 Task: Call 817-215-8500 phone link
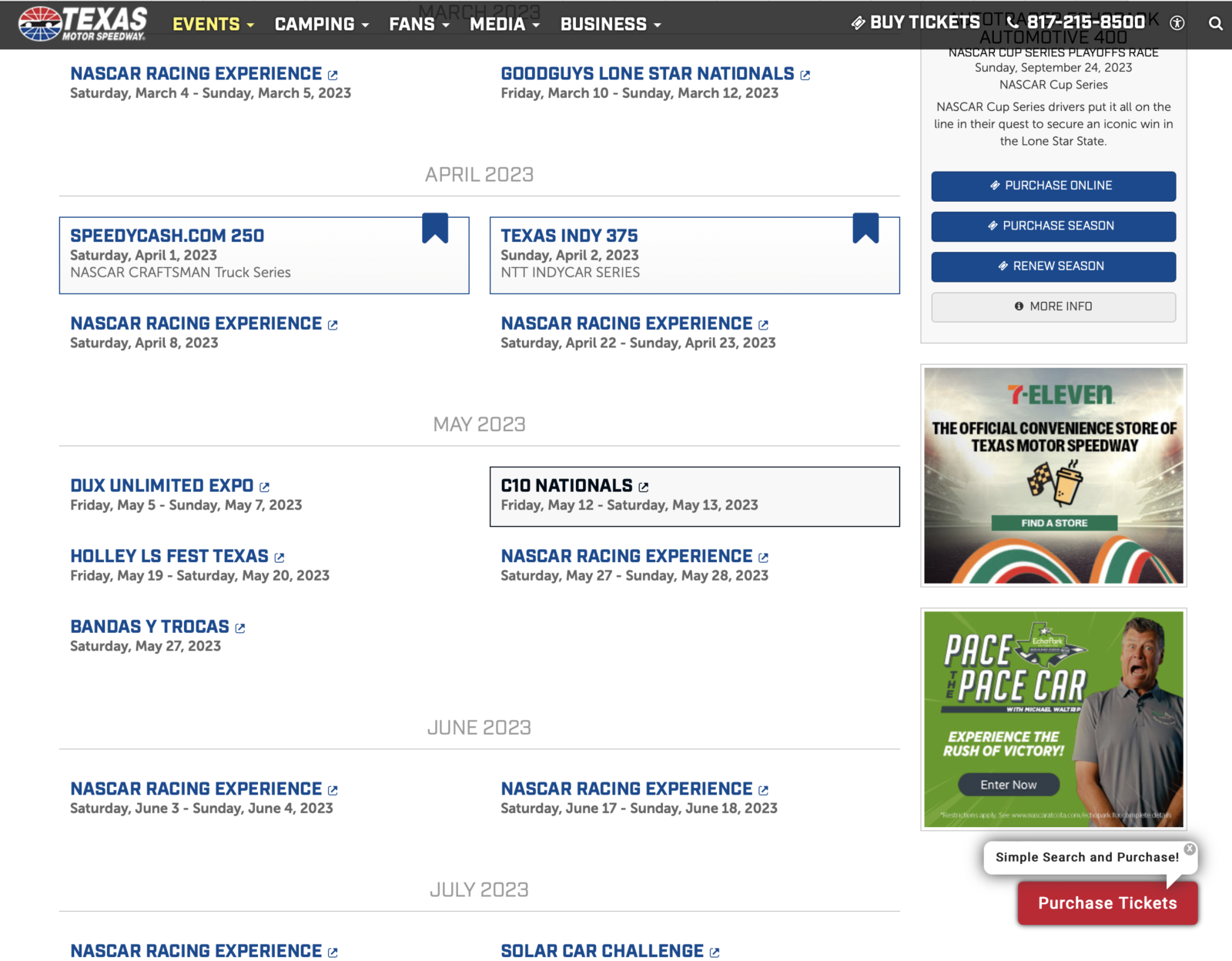pos(1076,22)
